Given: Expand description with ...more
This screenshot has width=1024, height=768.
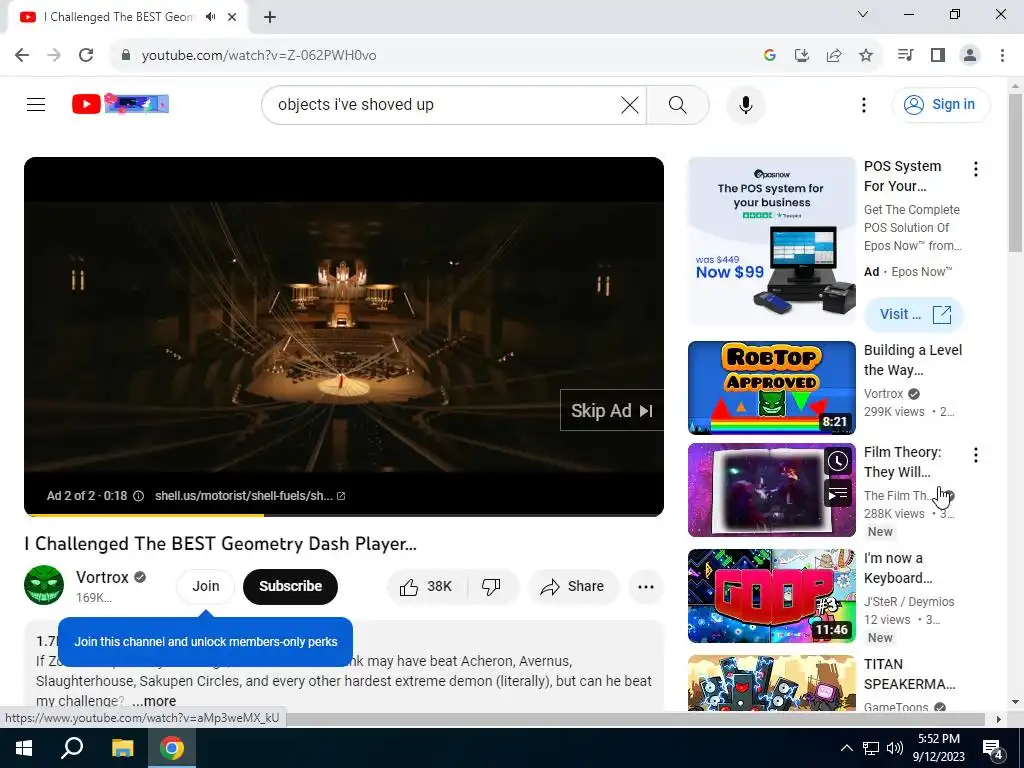Looking at the screenshot, I should (x=154, y=701).
